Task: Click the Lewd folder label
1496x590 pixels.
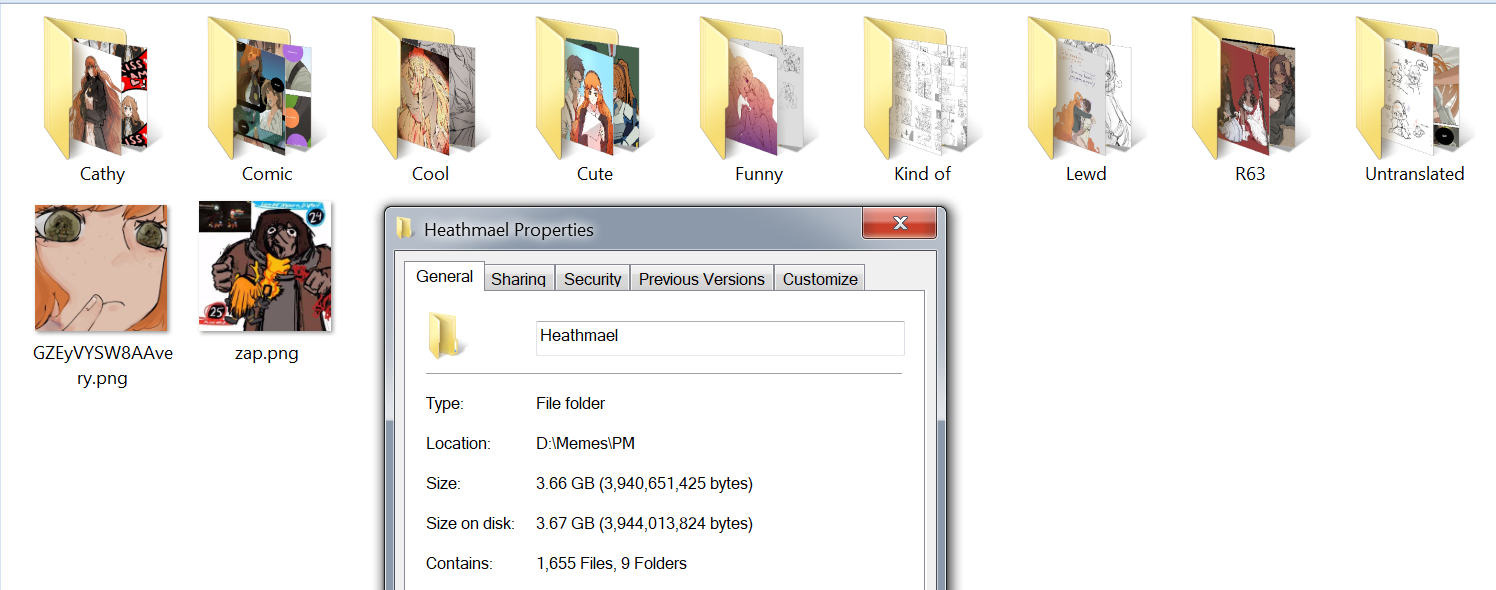Action: (x=1086, y=174)
